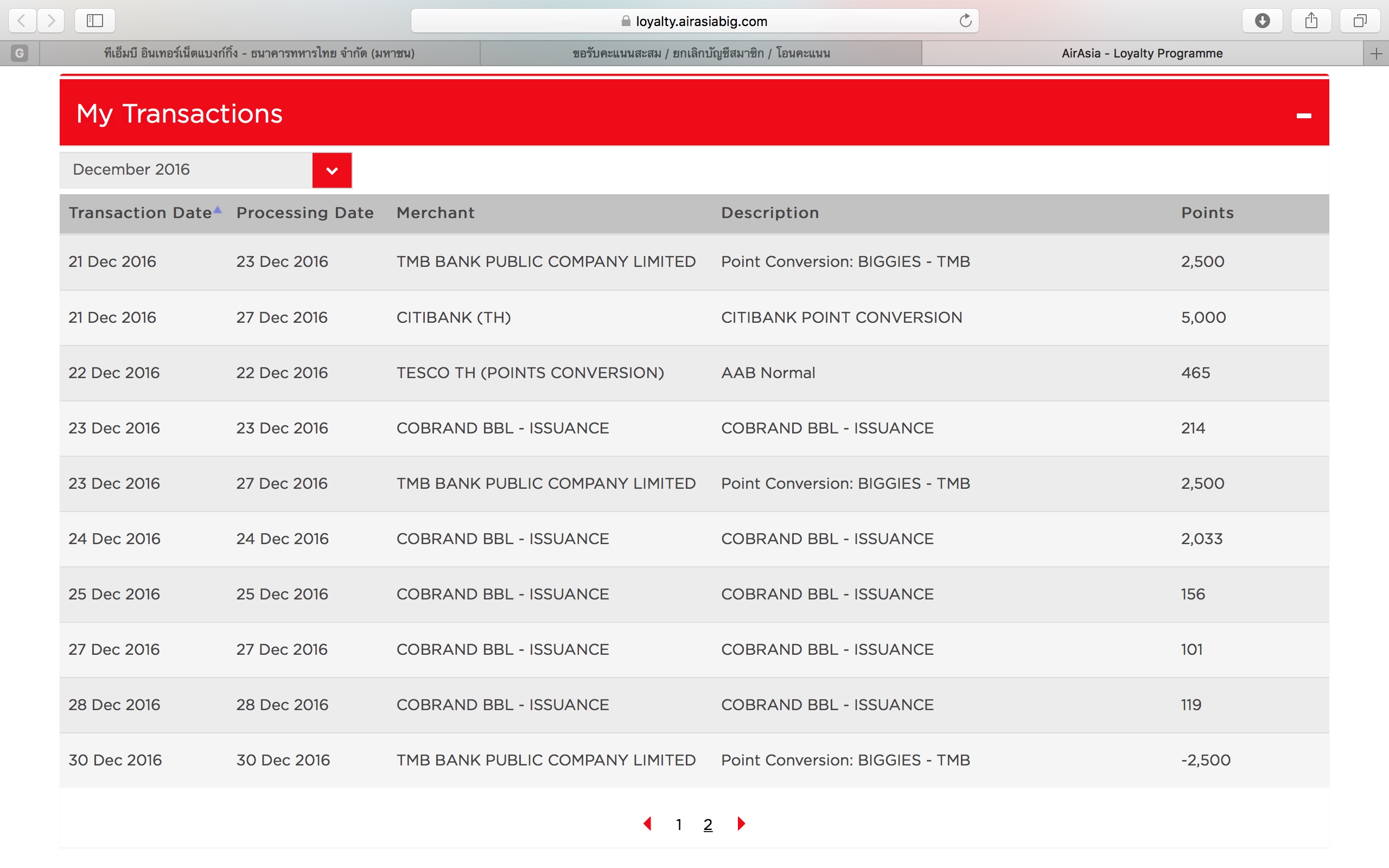Image resolution: width=1389 pixels, height=868 pixels.
Task: Click TMB merchant in 30 Dec row
Action: click(546, 759)
